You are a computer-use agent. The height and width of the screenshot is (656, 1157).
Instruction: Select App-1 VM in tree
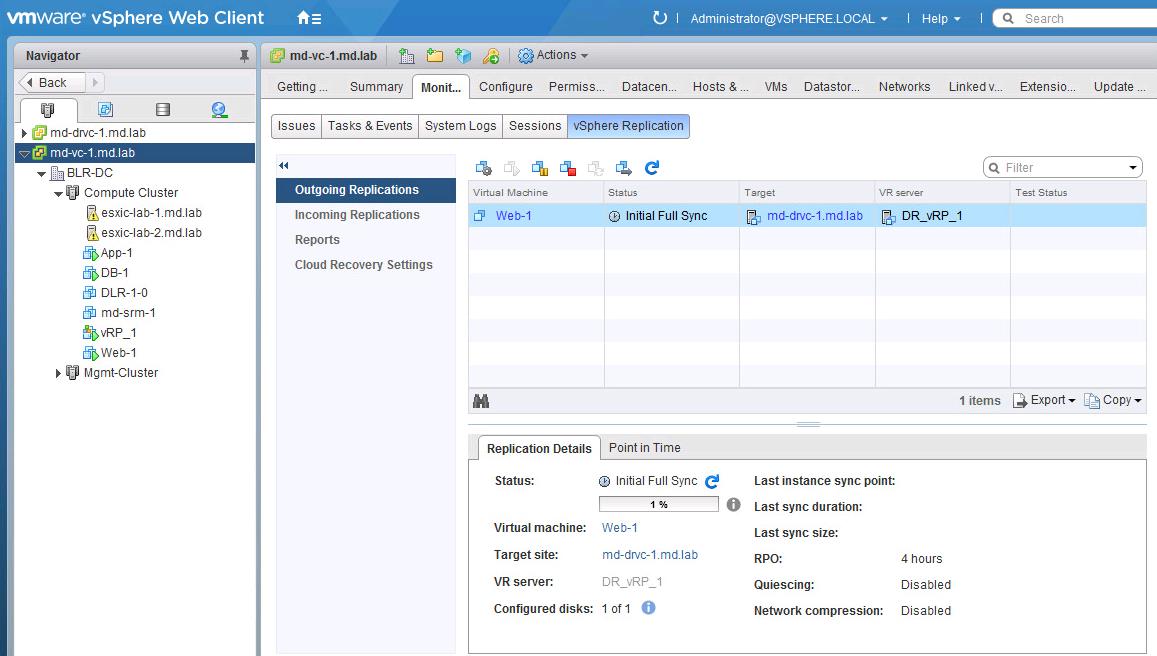117,252
